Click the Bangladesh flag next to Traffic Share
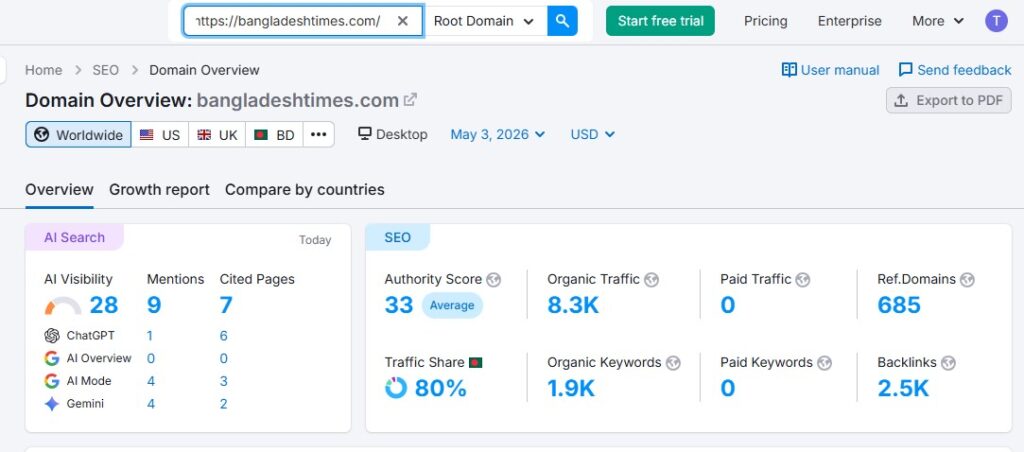The width and height of the screenshot is (1024, 452). (475, 363)
